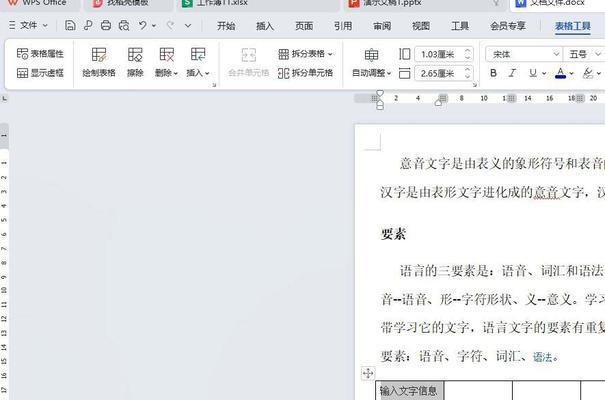Switch to the 插入 ribbon tab

click(265, 26)
